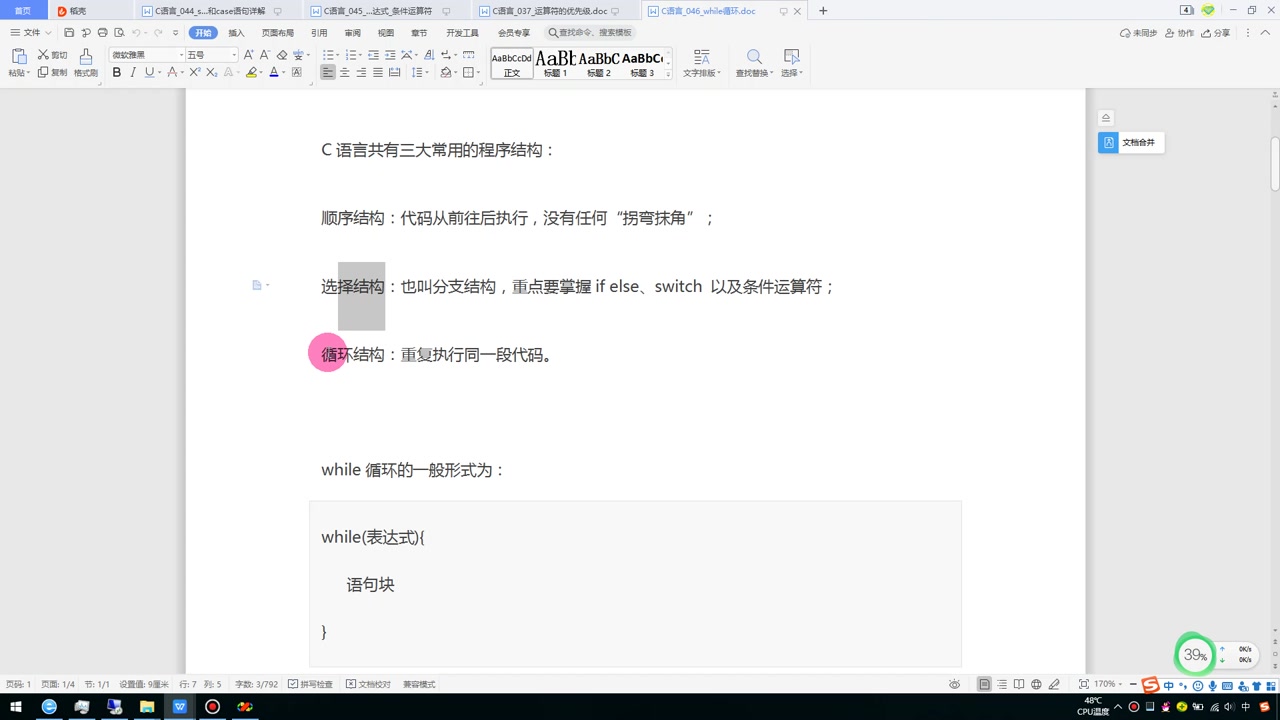Click the Copy (复制) button
The width and height of the screenshot is (1280, 720).
pos(53,72)
